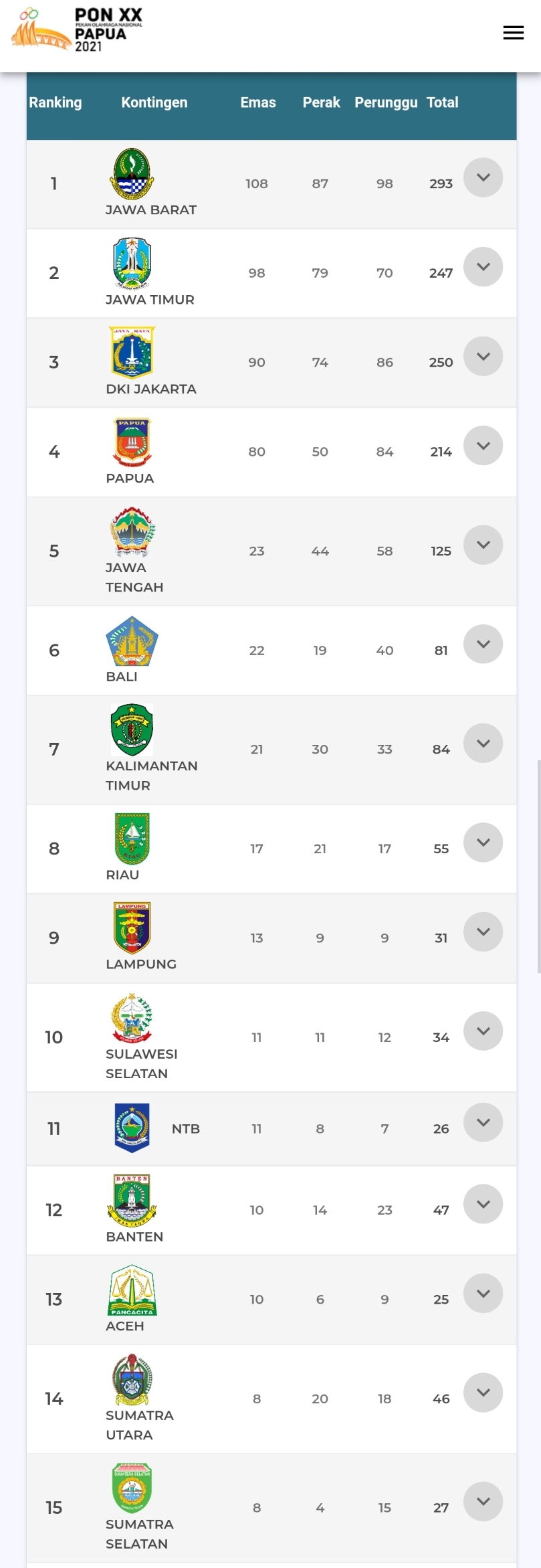This screenshot has height=1568, width=541.
Task: Click the Ranking column header
Action: pyautogui.click(x=56, y=102)
